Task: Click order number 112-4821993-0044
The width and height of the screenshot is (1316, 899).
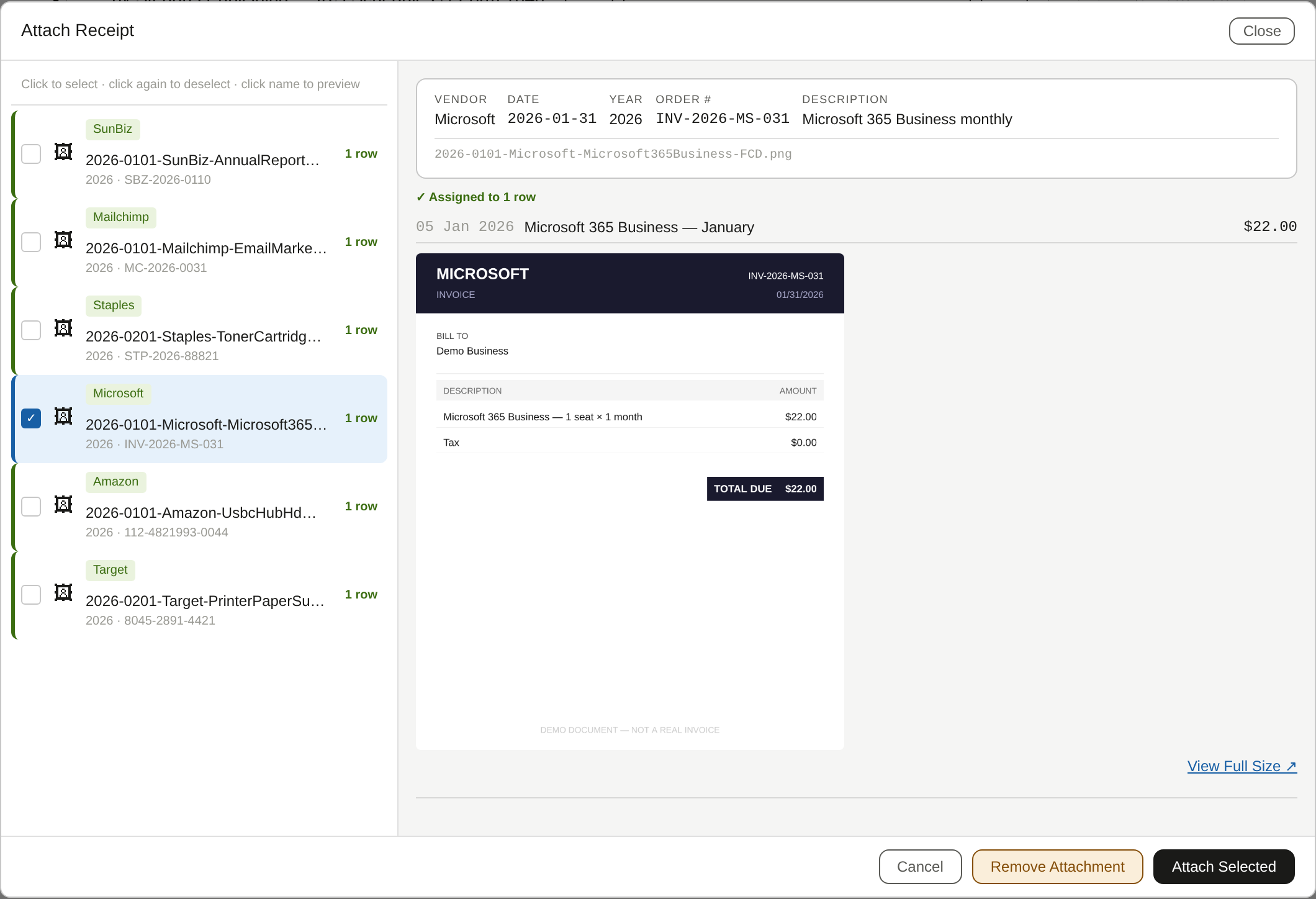Action: 176,532
